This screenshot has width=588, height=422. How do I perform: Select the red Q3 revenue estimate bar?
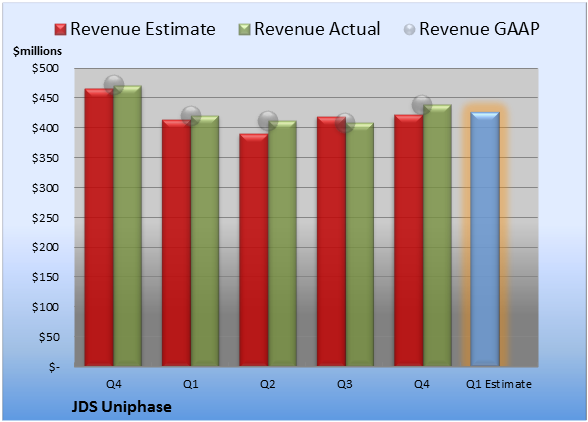331,242
